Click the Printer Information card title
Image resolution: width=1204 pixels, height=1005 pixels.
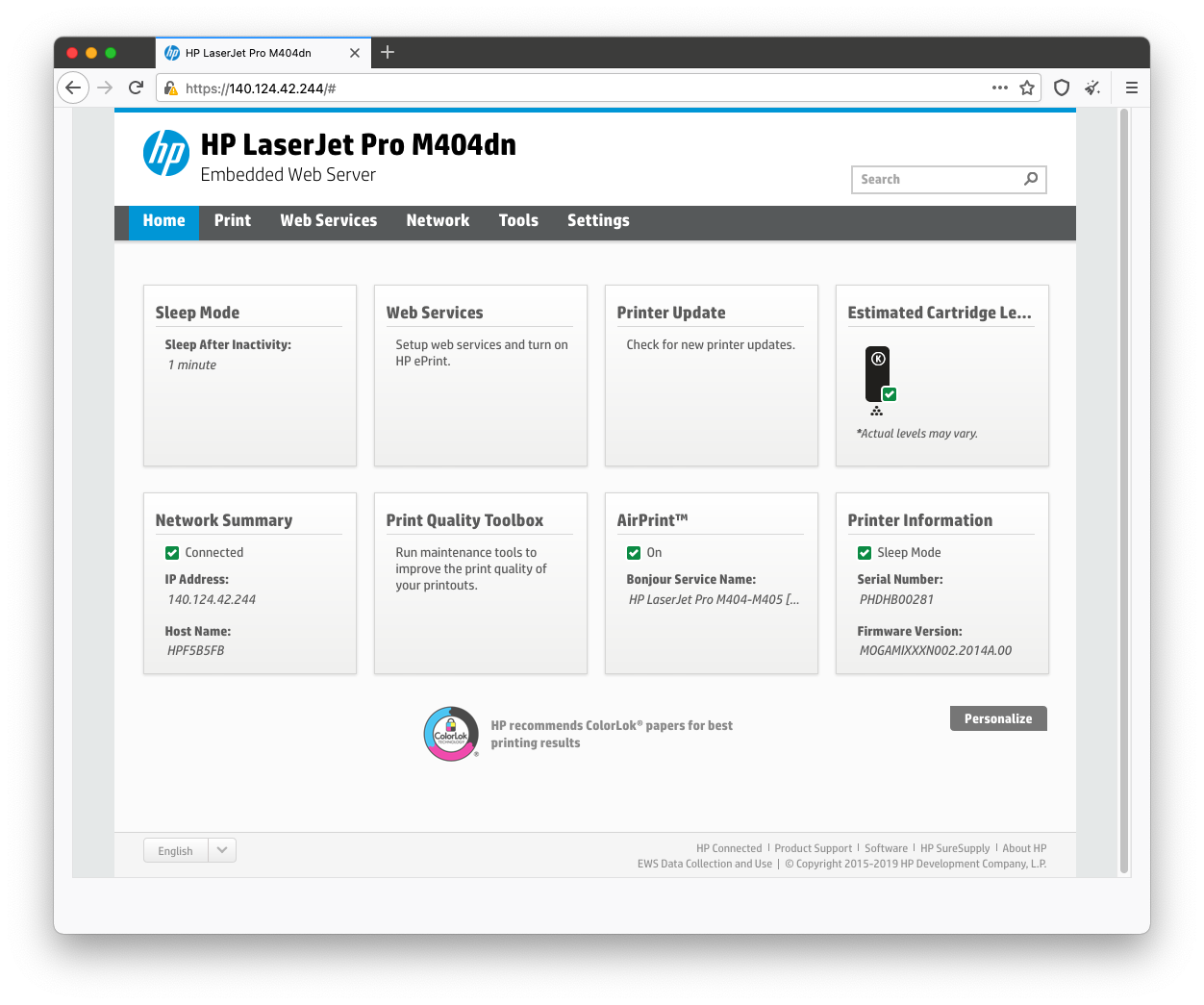pos(920,520)
